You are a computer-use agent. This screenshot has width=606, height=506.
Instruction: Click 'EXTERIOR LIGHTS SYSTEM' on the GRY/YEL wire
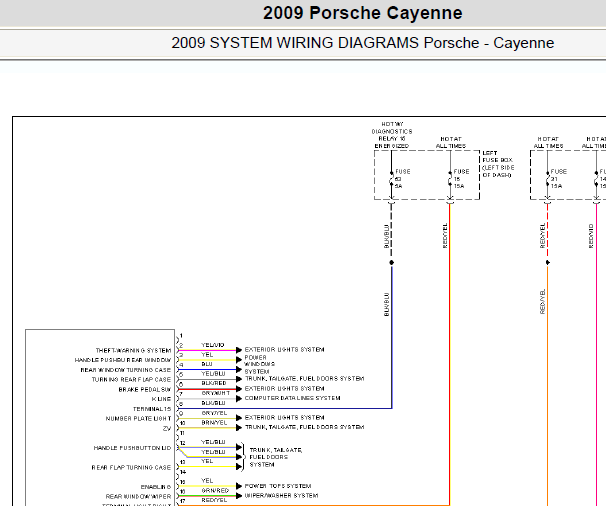pos(284,417)
